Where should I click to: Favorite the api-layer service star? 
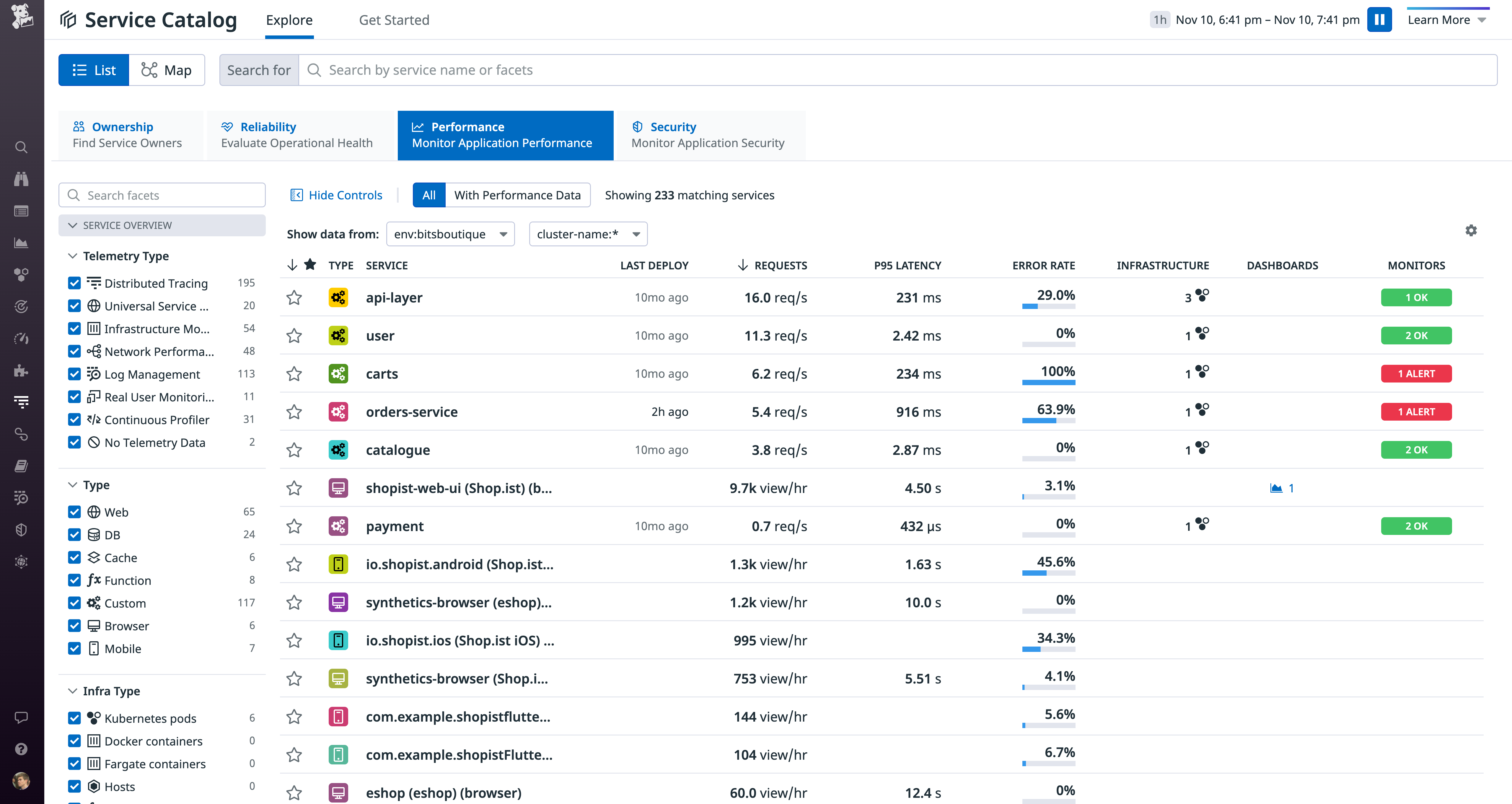pos(294,297)
